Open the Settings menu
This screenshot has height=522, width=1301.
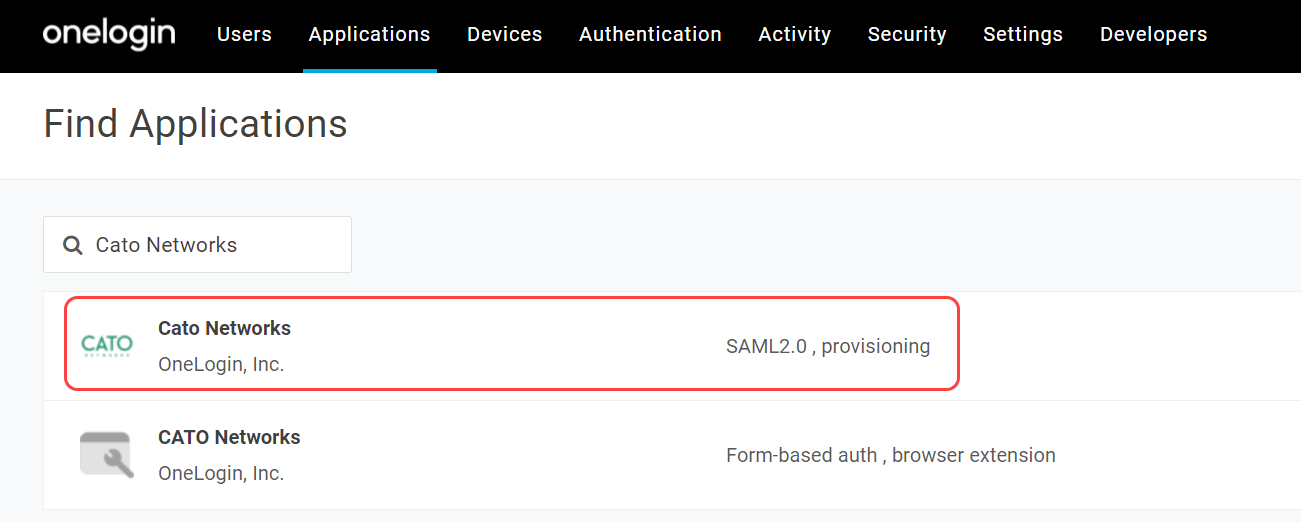(x=1023, y=34)
